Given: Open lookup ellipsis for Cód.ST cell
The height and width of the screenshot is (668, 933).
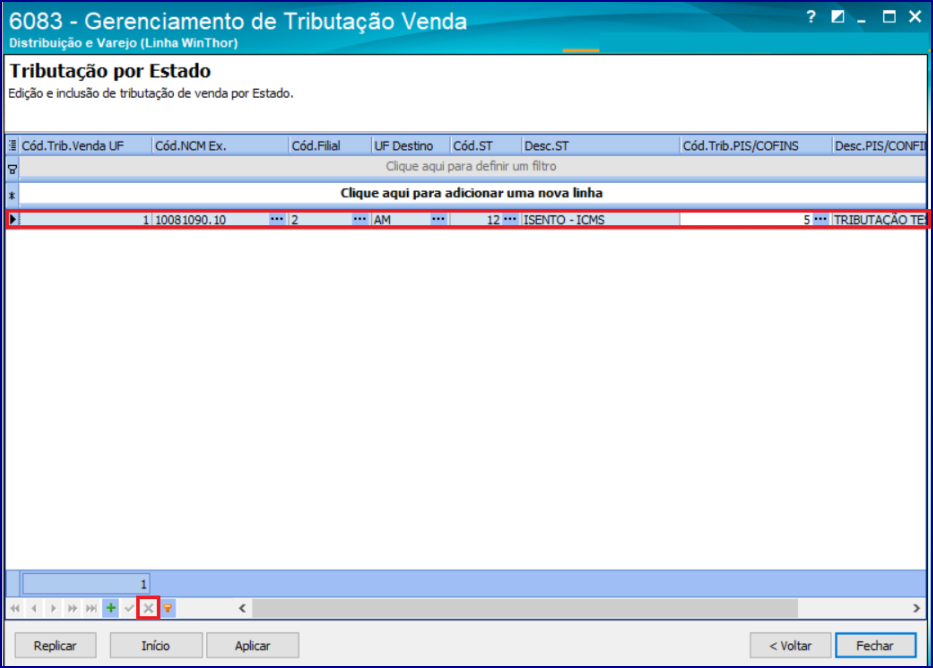Looking at the screenshot, I should 510,219.
